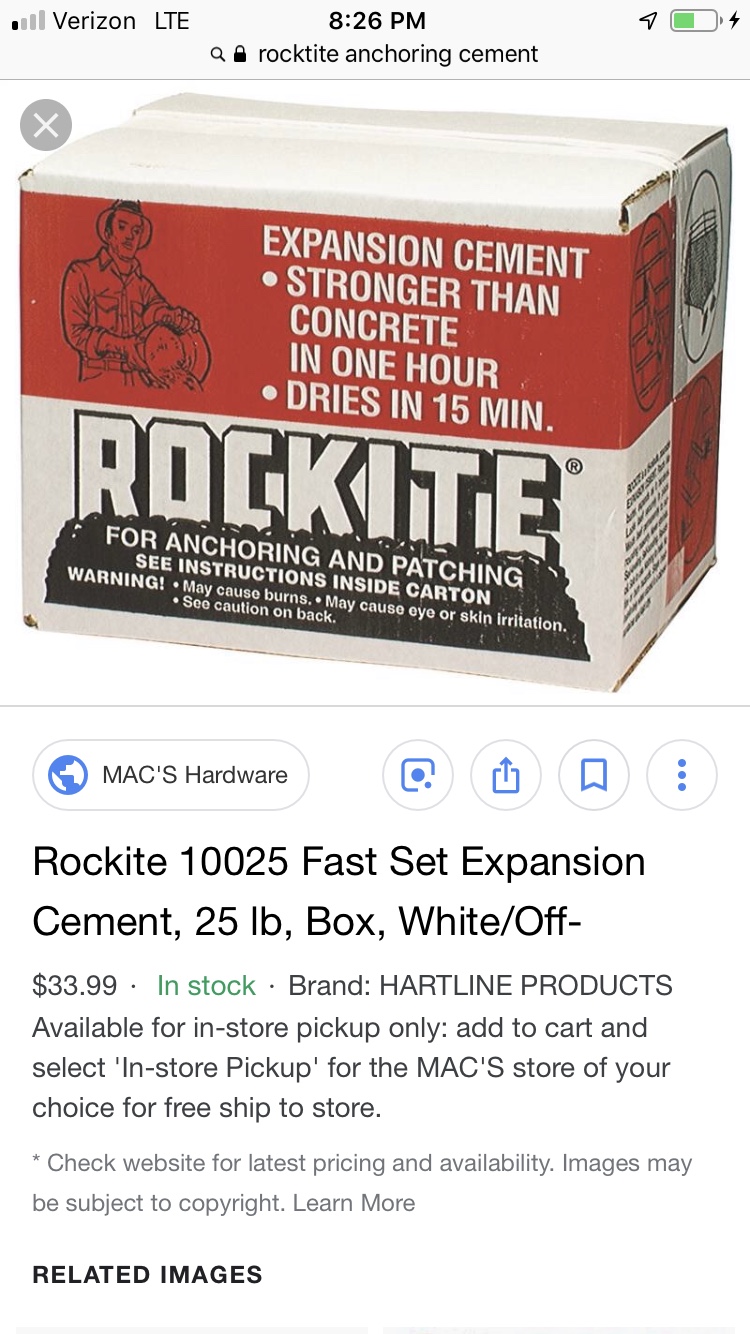Bookmark this image with the save icon

594,775
